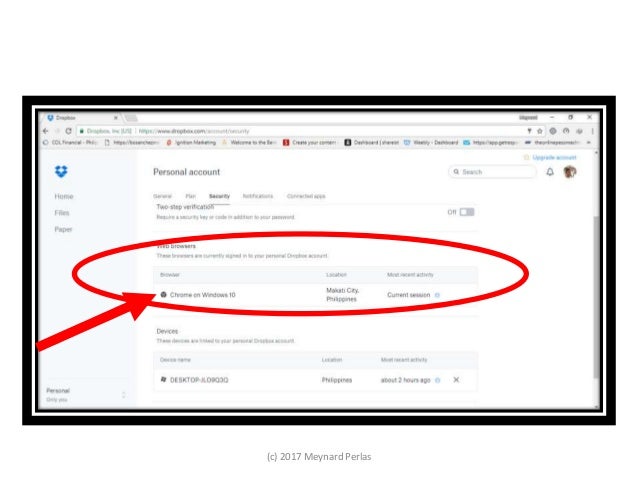Open Files in the sidebar
Viewport: 638px width, 479px height.
click(62, 213)
